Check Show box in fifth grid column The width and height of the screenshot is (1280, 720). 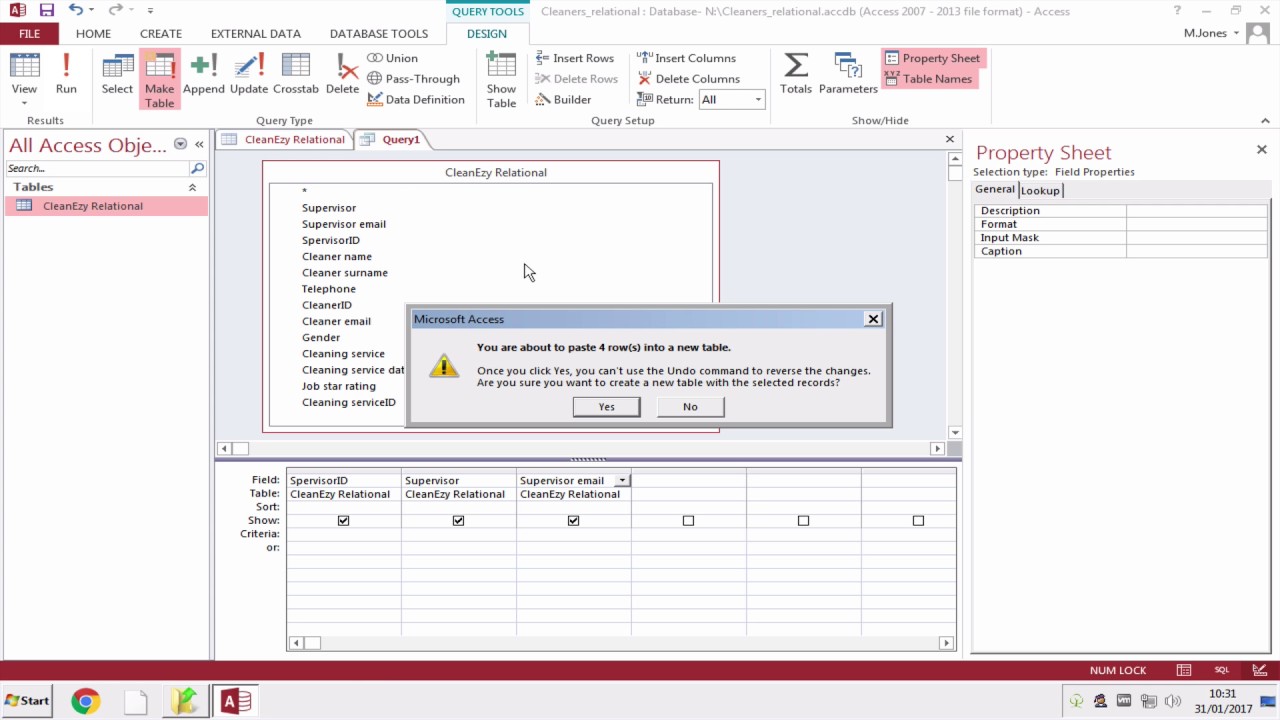[803, 521]
